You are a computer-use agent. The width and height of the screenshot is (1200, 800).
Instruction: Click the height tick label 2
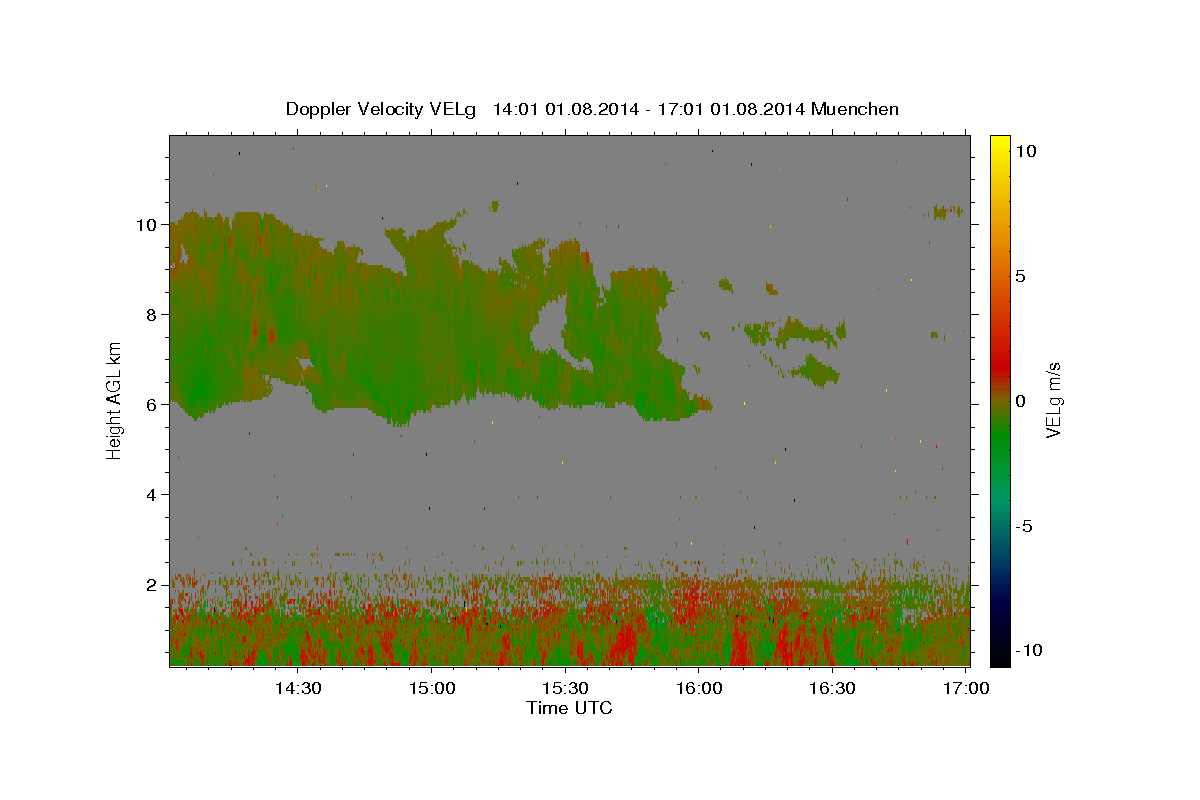(152, 585)
